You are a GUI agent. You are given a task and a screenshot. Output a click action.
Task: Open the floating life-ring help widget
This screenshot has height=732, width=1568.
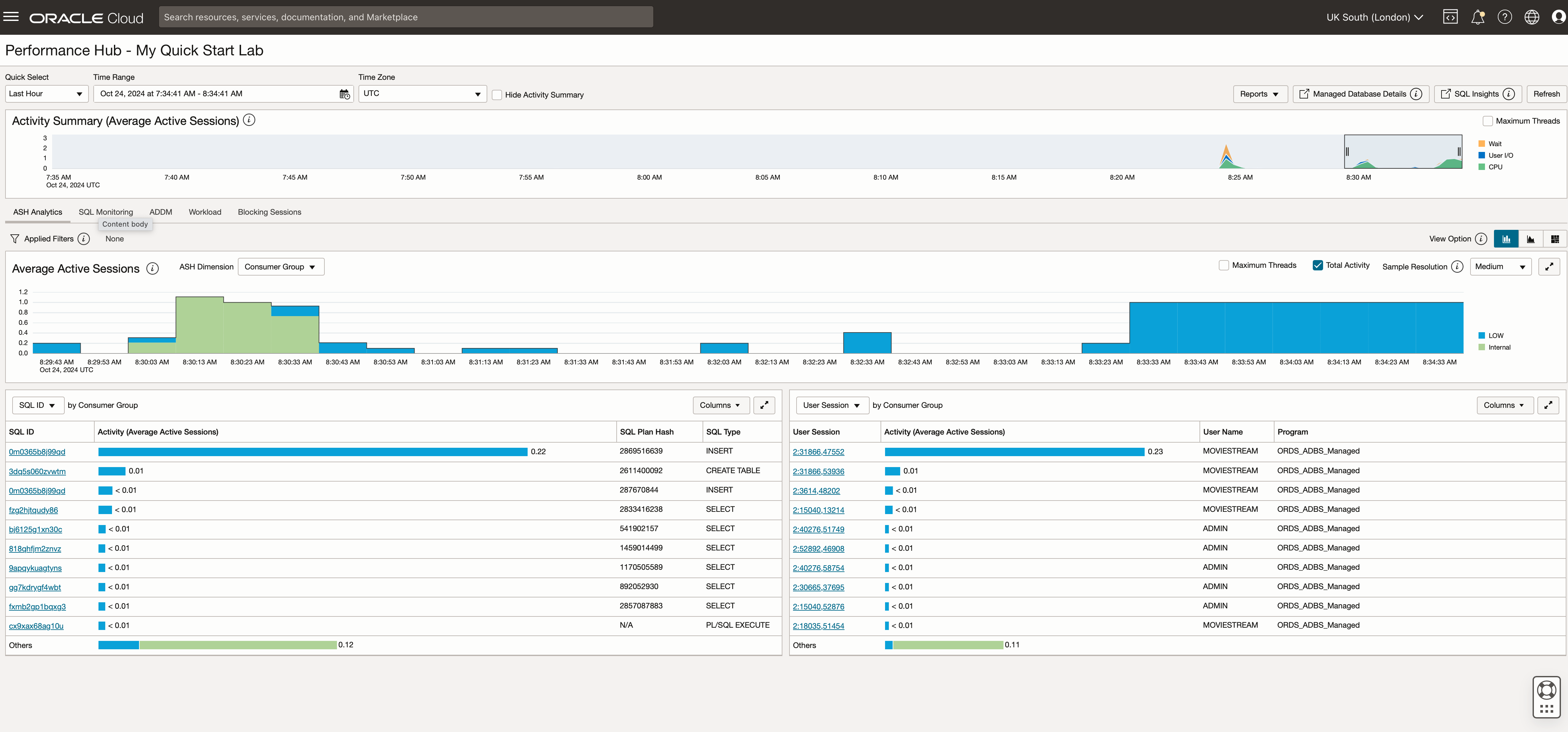1546,690
